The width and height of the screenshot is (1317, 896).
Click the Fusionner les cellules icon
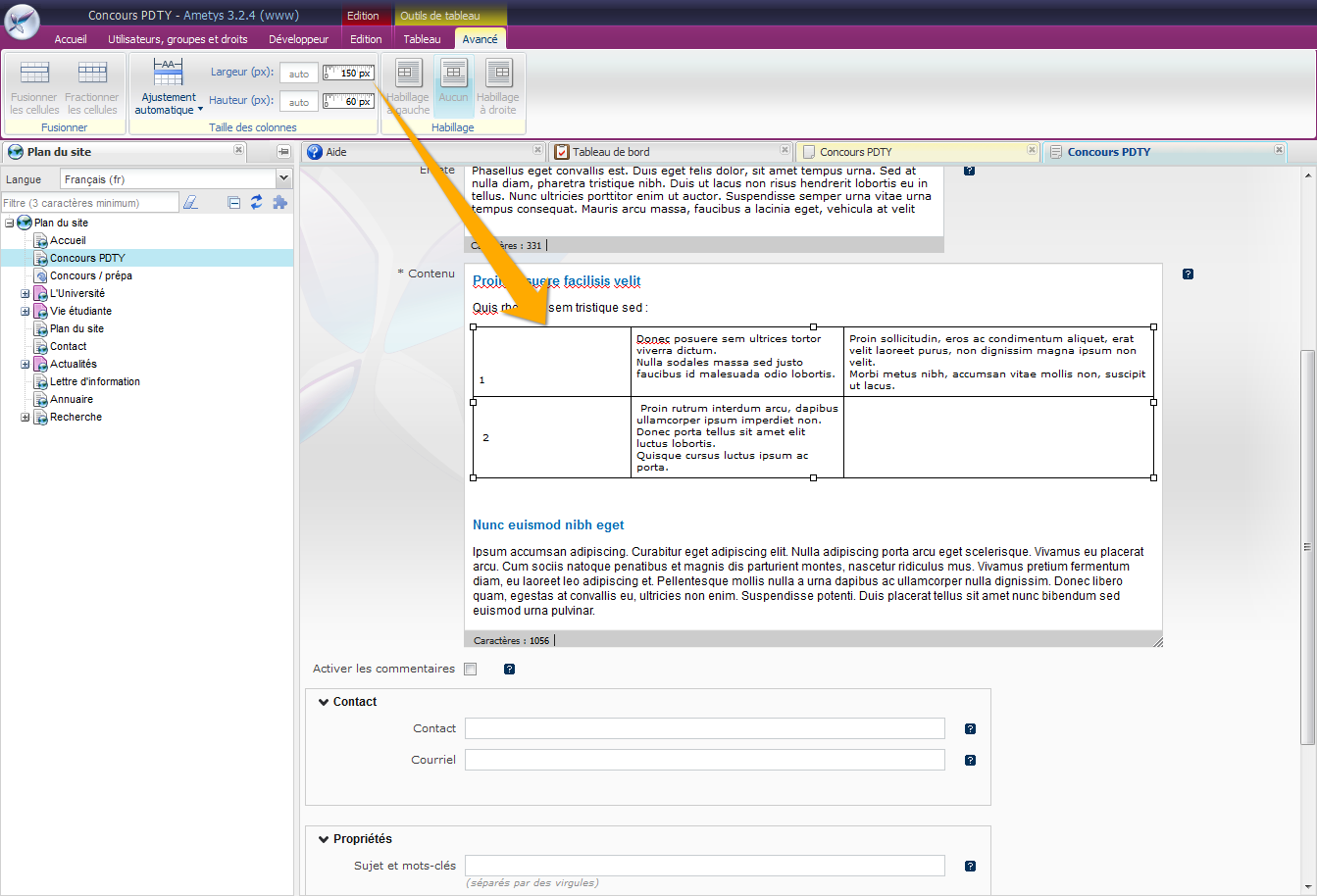point(35,74)
